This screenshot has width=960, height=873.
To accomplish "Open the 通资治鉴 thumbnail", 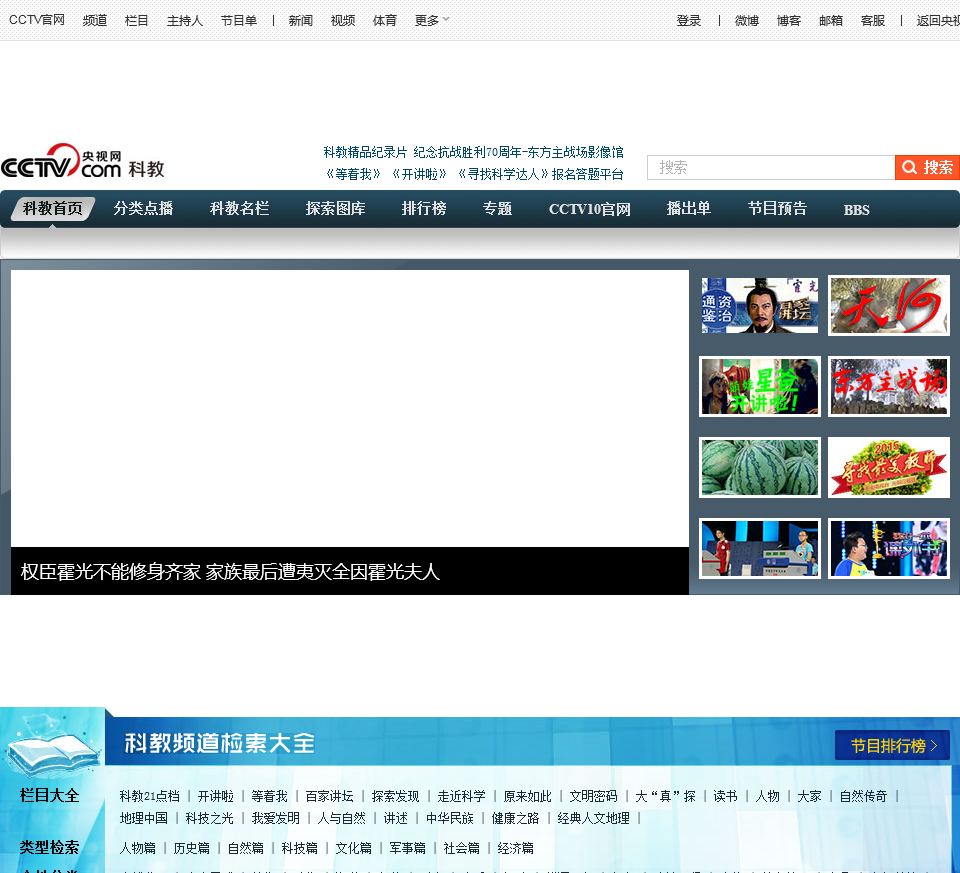I will (x=760, y=305).
